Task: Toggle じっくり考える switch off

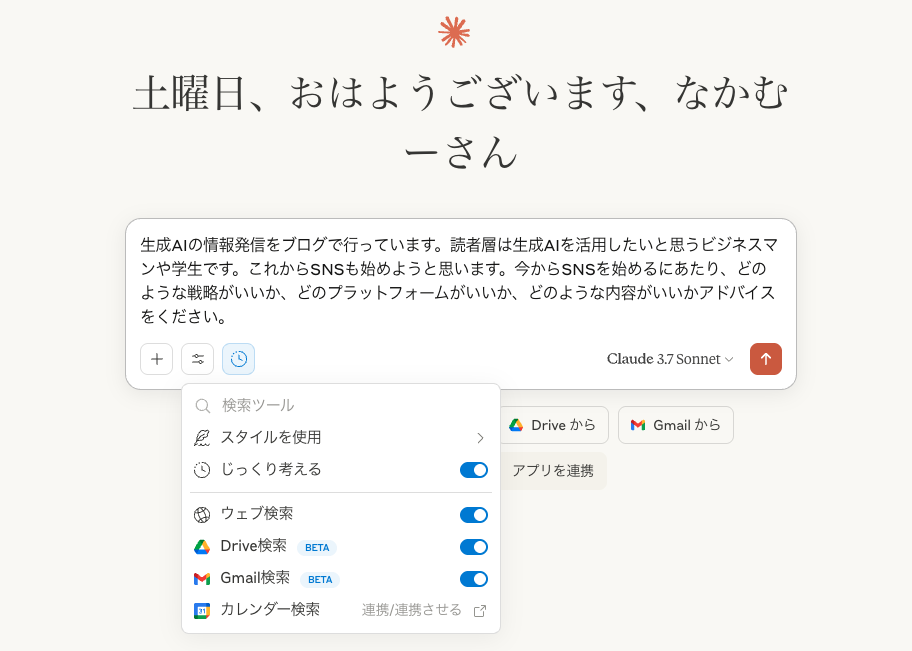Action: tap(474, 470)
